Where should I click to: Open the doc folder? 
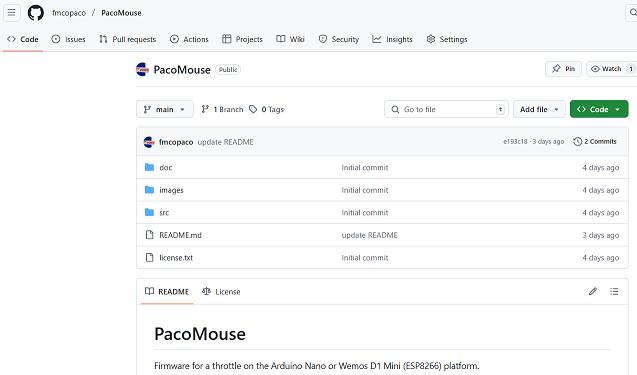click(x=166, y=167)
